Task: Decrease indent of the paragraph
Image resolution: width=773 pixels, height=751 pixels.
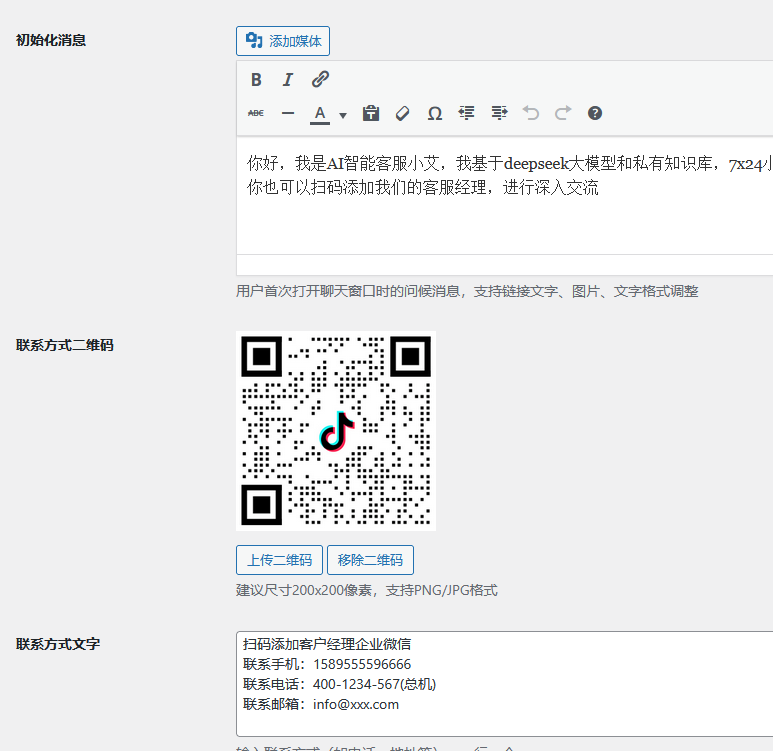Action: (x=466, y=113)
